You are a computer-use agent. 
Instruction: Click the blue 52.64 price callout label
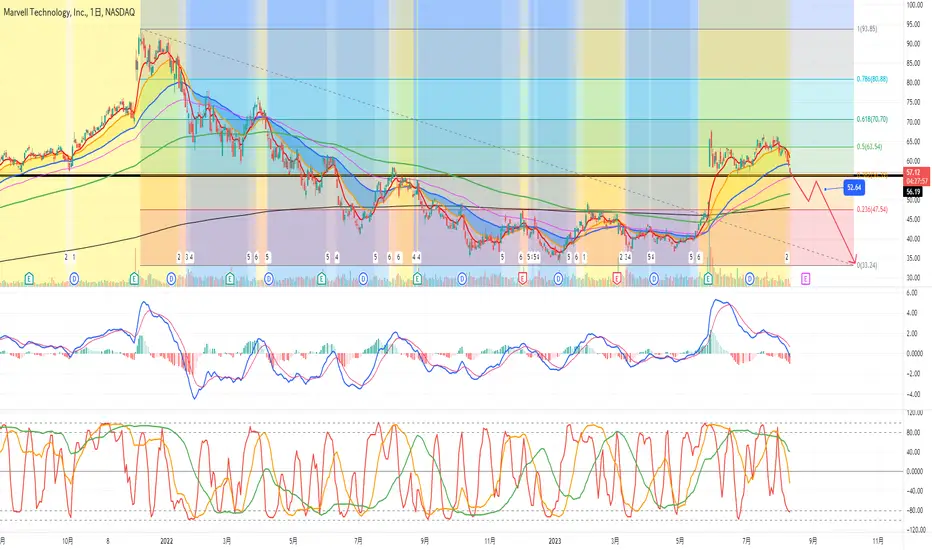pyautogui.click(x=854, y=188)
